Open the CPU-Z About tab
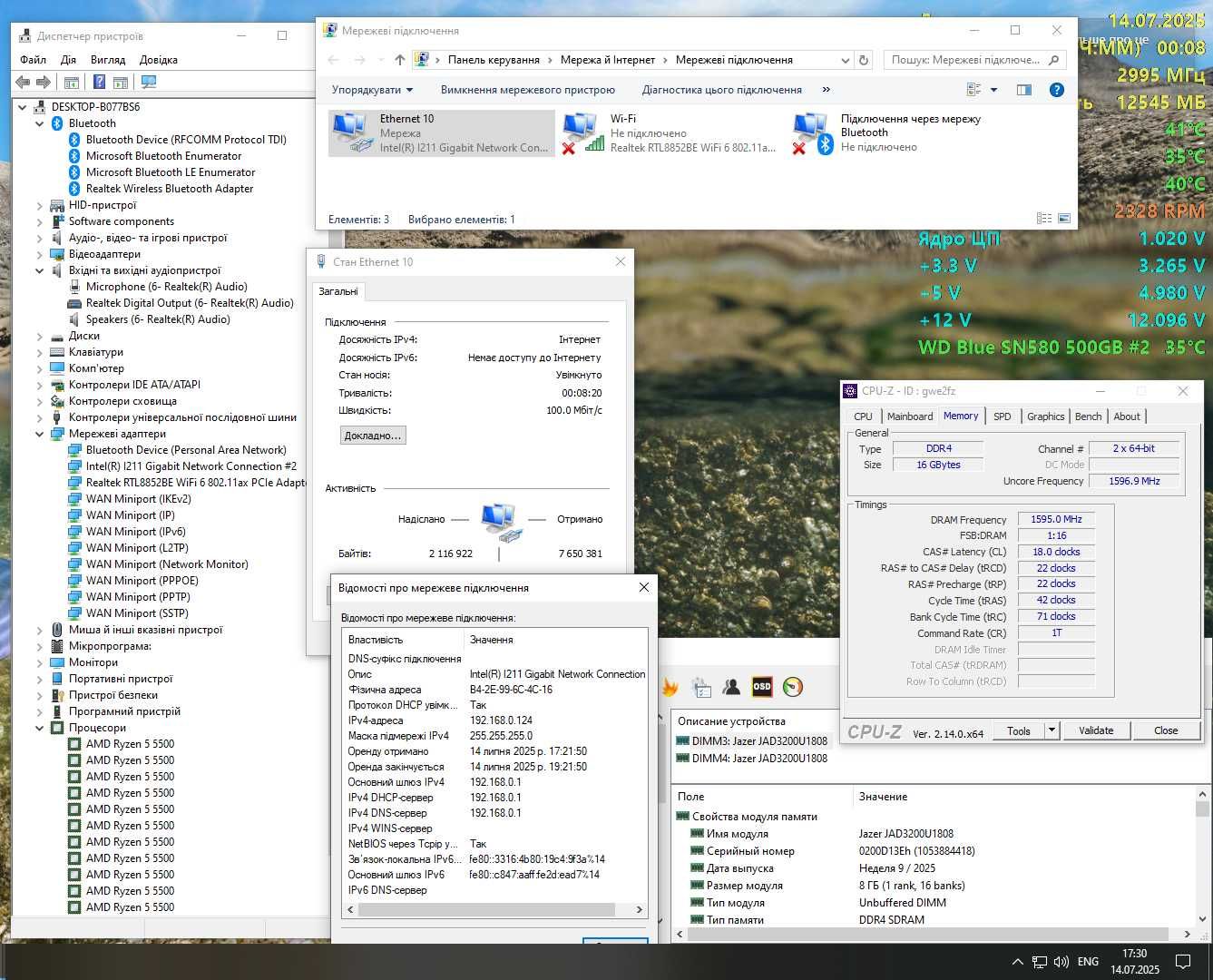This screenshot has height=980, width=1213. point(1127,416)
